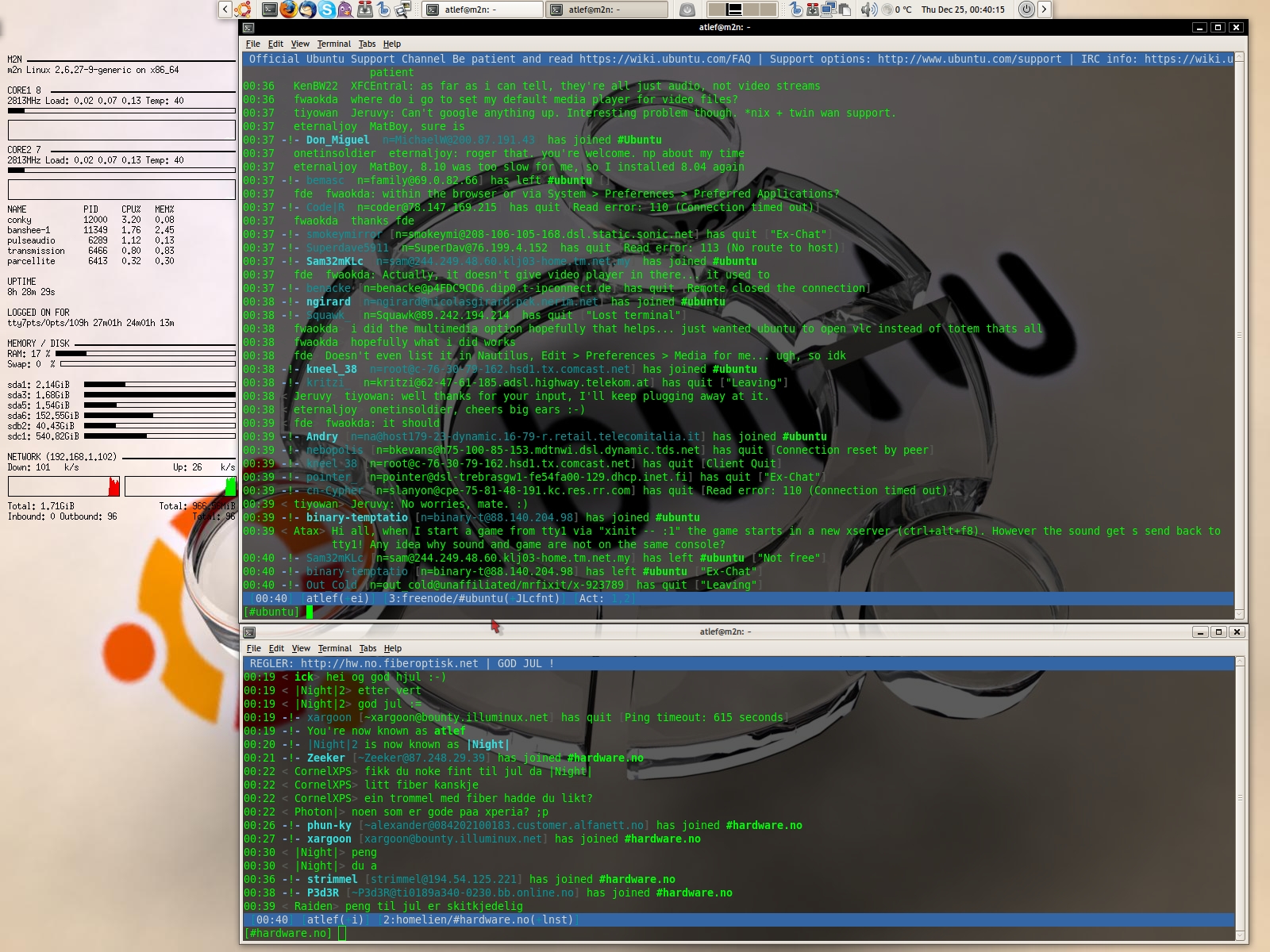Viewport: 1270px width, 952px height.
Task: Open the weather applet showing 0 °C
Action: pyautogui.click(x=897, y=10)
